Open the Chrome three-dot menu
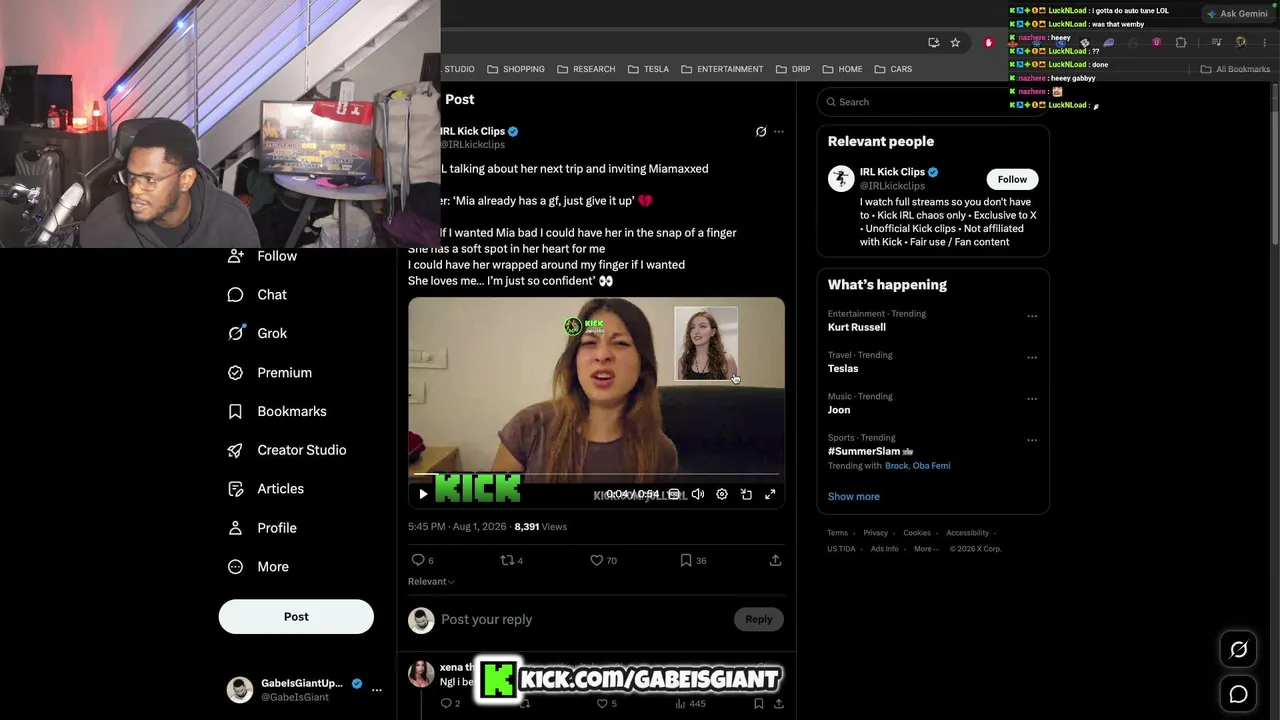The width and height of the screenshot is (1280, 720). pos(1265,42)
